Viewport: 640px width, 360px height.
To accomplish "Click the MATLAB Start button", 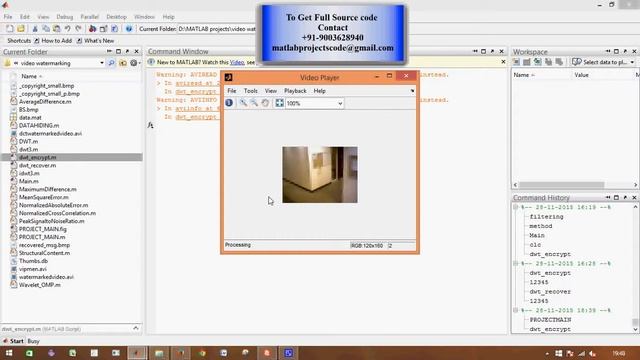I will click(x=13, y=341).
